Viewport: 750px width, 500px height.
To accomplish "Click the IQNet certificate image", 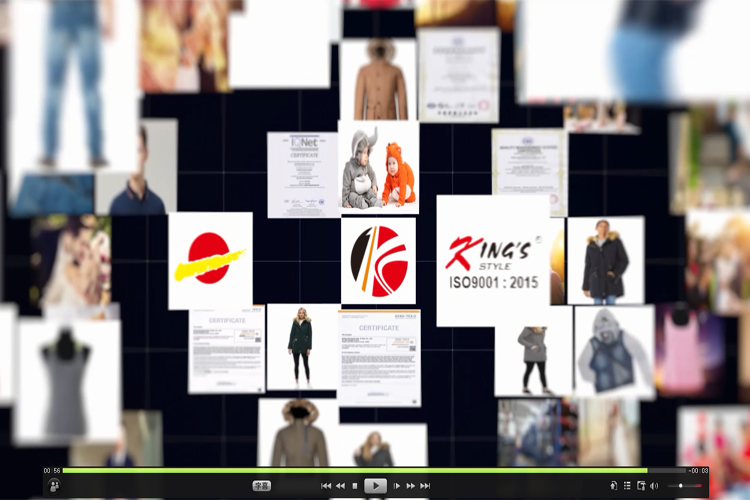I will point(302,175).
